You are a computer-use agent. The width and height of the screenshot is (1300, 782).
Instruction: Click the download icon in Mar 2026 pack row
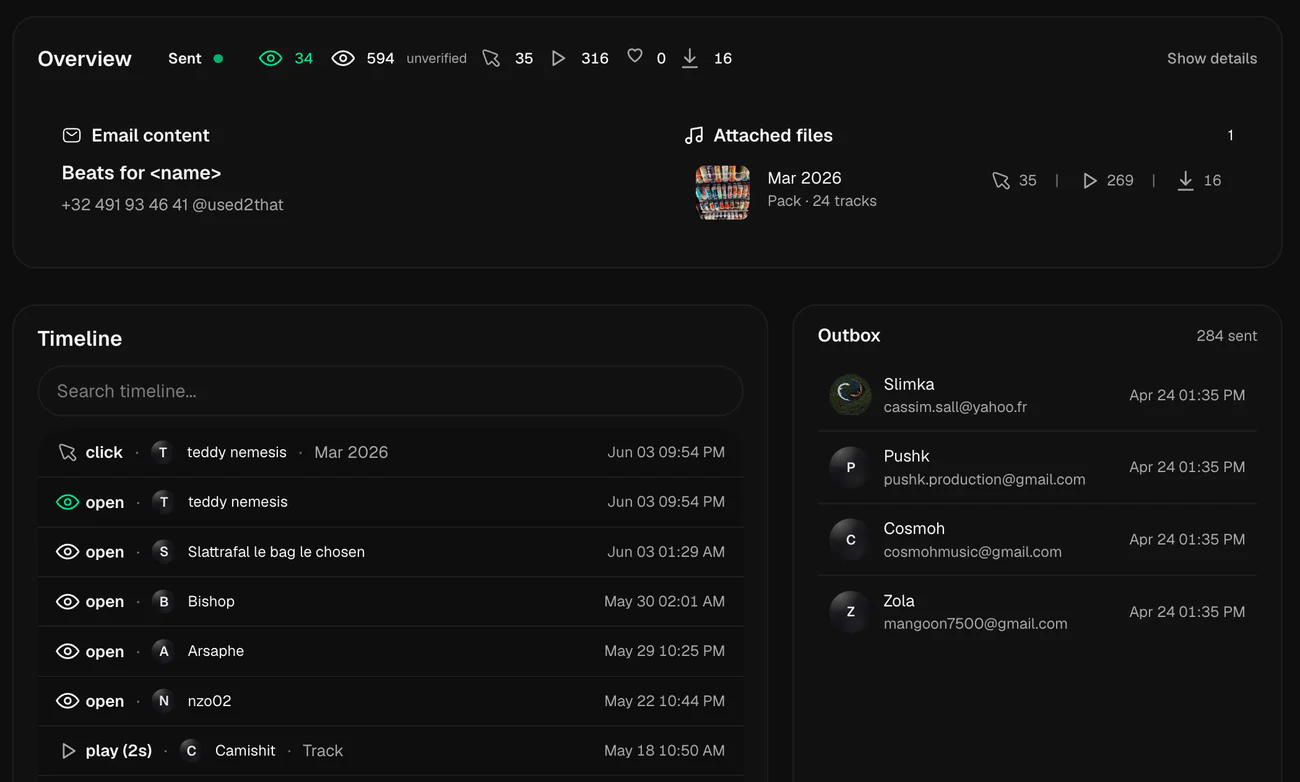coord(1186,180)
